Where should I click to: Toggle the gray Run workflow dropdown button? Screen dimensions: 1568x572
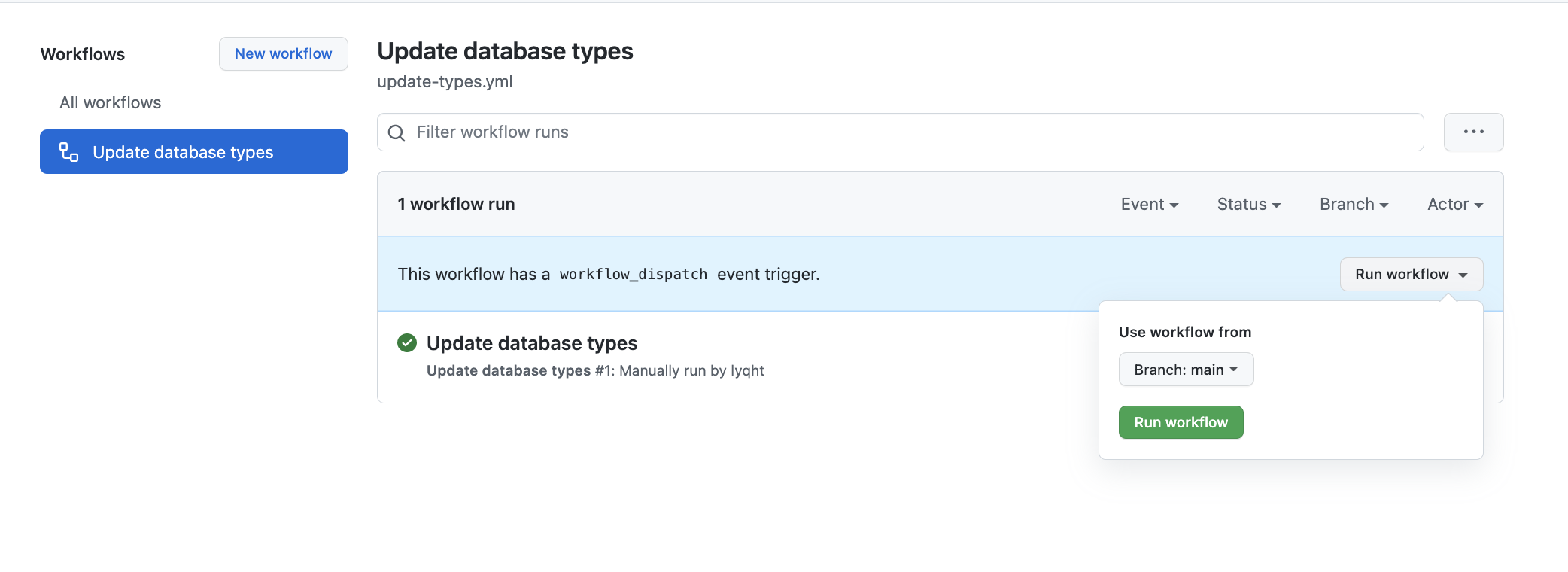click(x=1411, y=275)
